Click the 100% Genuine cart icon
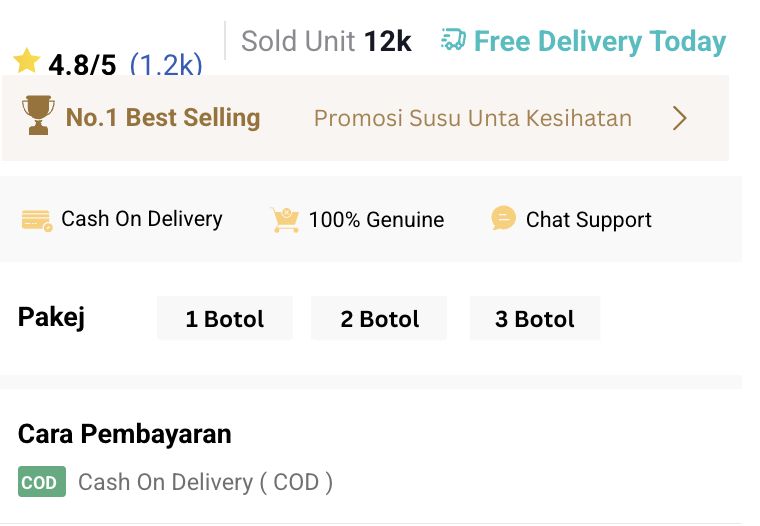This screenshot has width=760, height=526. [x=285, y=220]
